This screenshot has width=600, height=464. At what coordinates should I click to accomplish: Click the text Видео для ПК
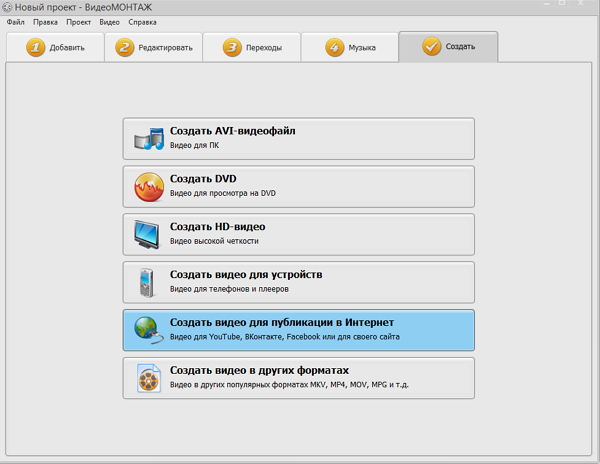click(194, 145)
